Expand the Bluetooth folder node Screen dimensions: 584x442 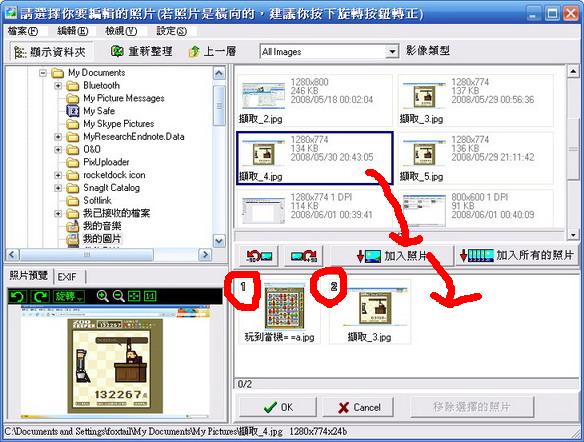click(x=58, y=86)
